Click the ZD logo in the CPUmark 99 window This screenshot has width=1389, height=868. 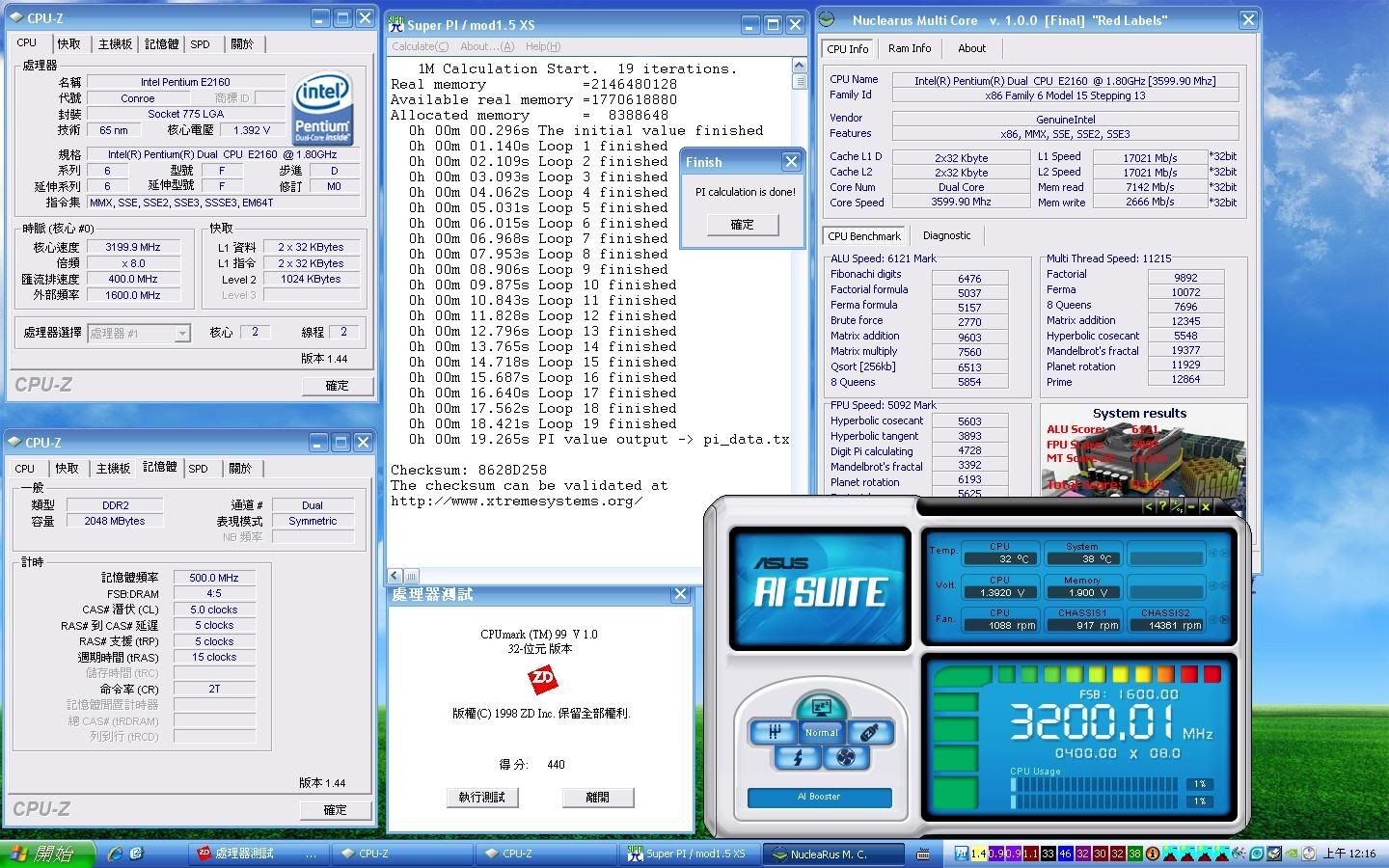(x=542, y=681)
